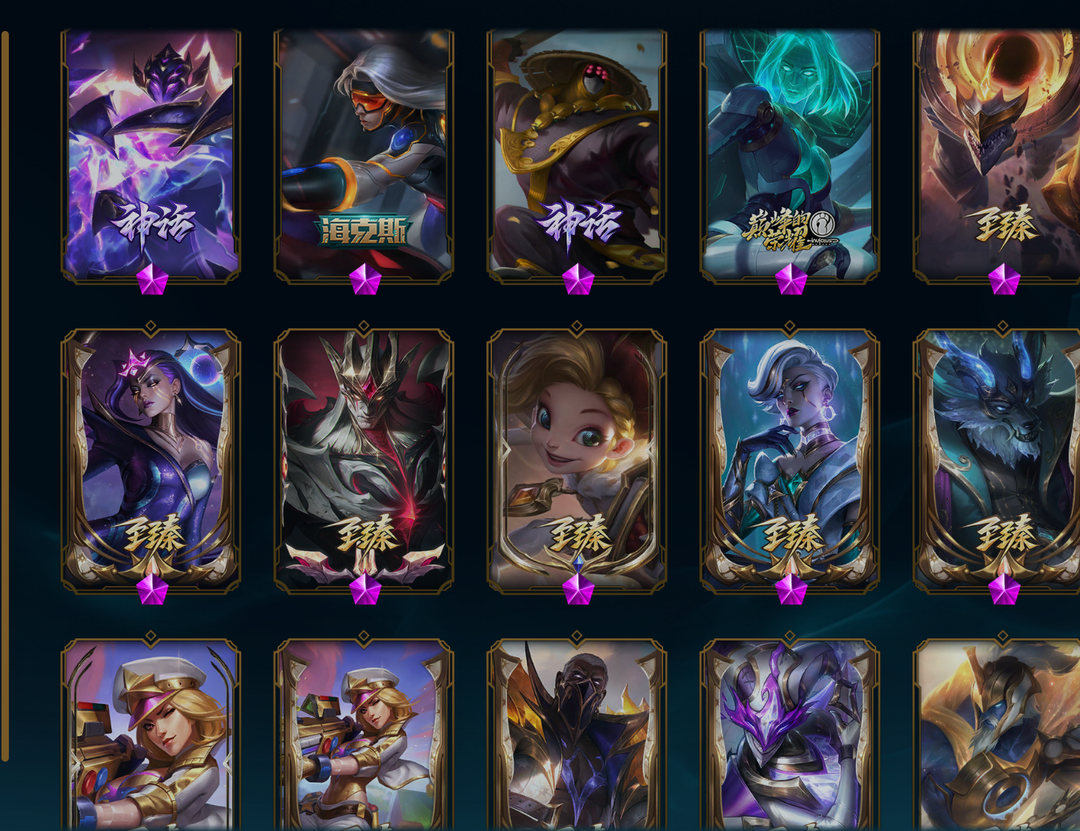Open the blonde gunner skin aiming a rifle
1080x831 pixels.
pyautogui.click(x=364, y=735)
